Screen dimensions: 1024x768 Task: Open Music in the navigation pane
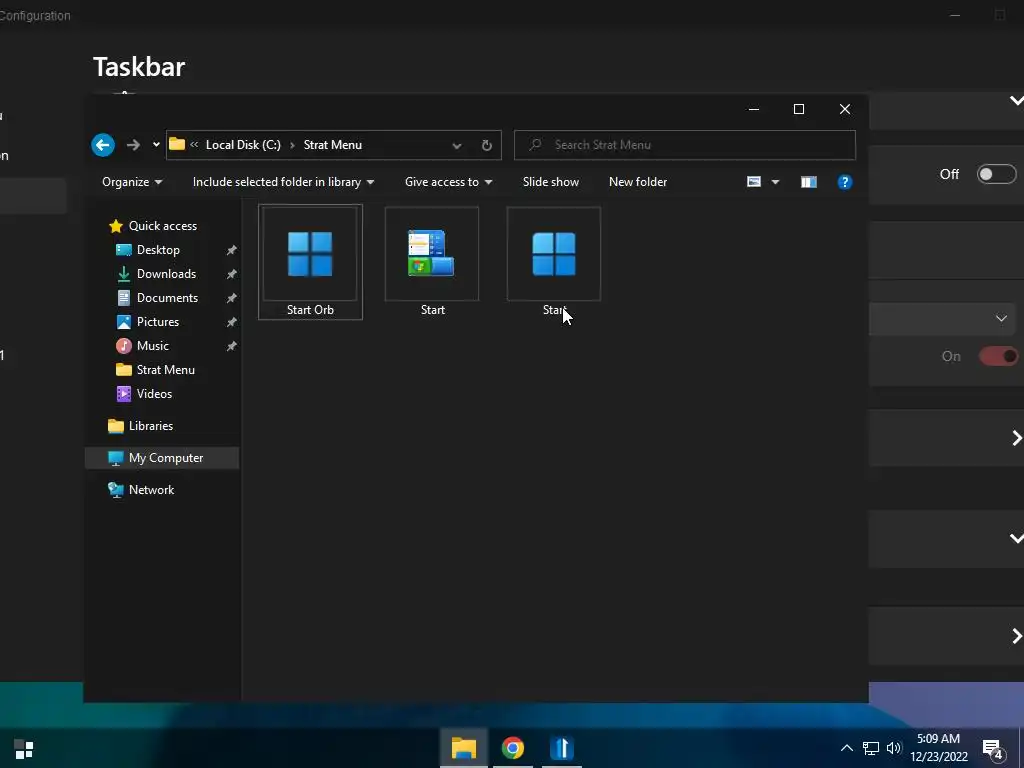tap(152, 346)
